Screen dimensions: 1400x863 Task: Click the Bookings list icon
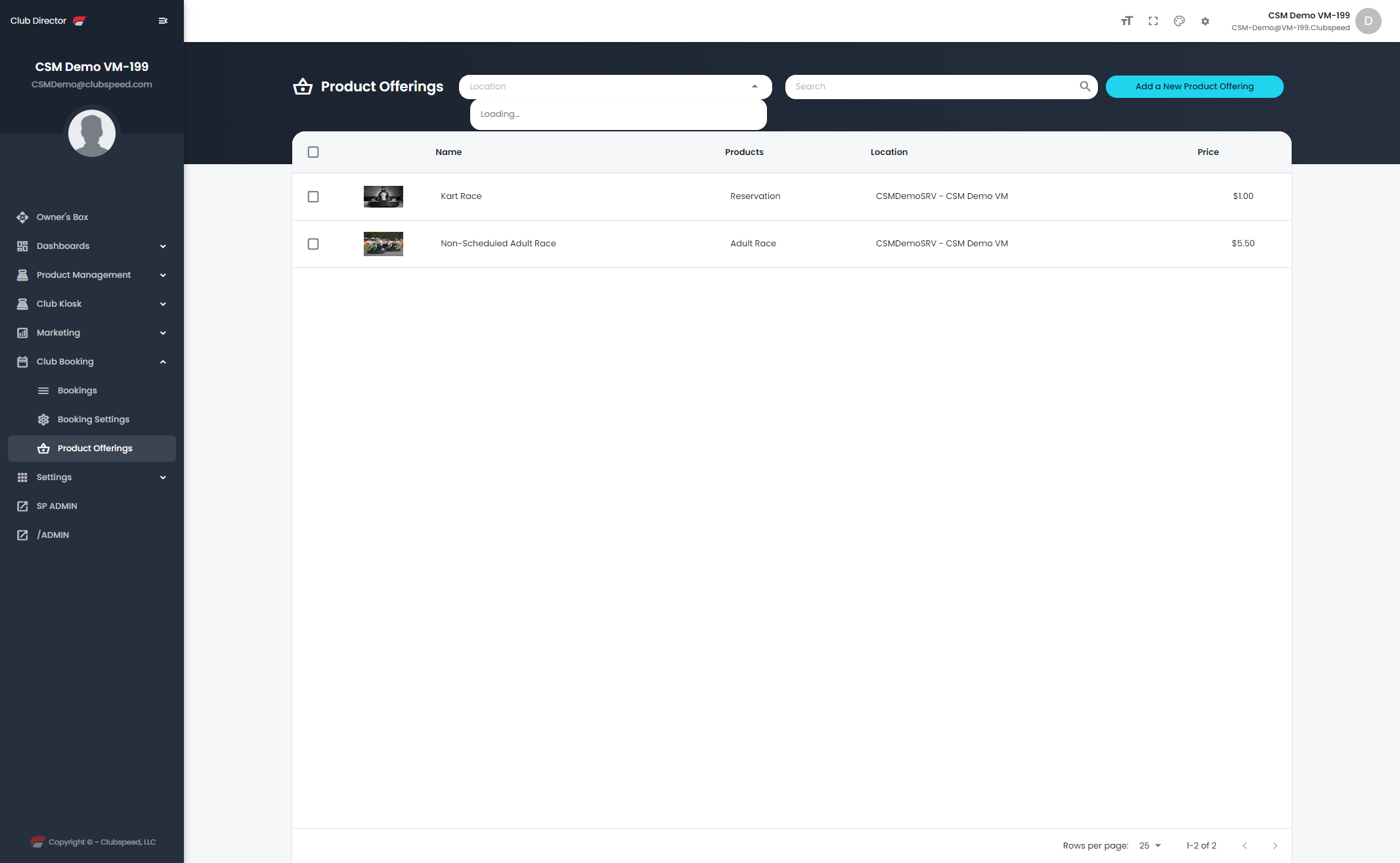click(x=43, y=390)
